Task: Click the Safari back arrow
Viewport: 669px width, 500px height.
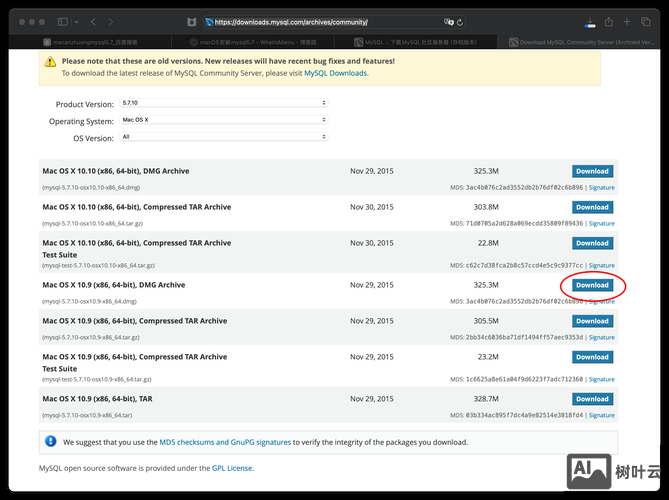Action: coord(94,21)
